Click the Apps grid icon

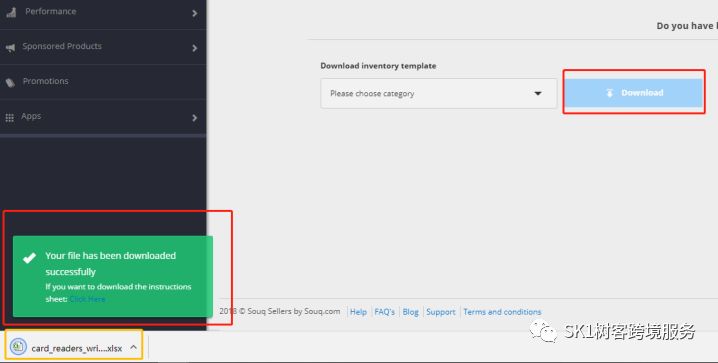pyautogui.click(x=10, y=118)
